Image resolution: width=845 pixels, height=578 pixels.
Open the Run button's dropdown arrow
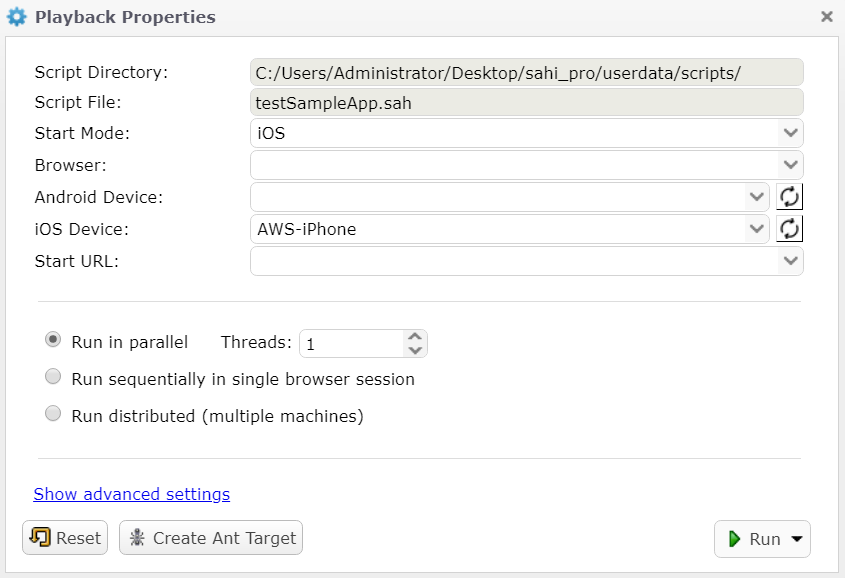click(797, 539)
